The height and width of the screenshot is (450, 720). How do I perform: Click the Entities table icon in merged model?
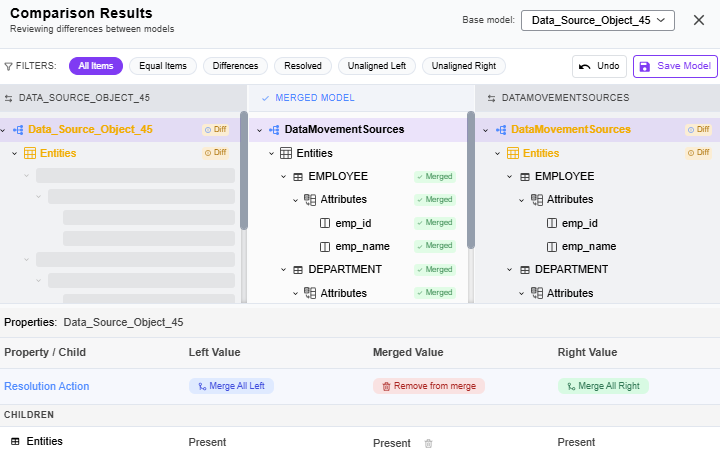(286, 153)
